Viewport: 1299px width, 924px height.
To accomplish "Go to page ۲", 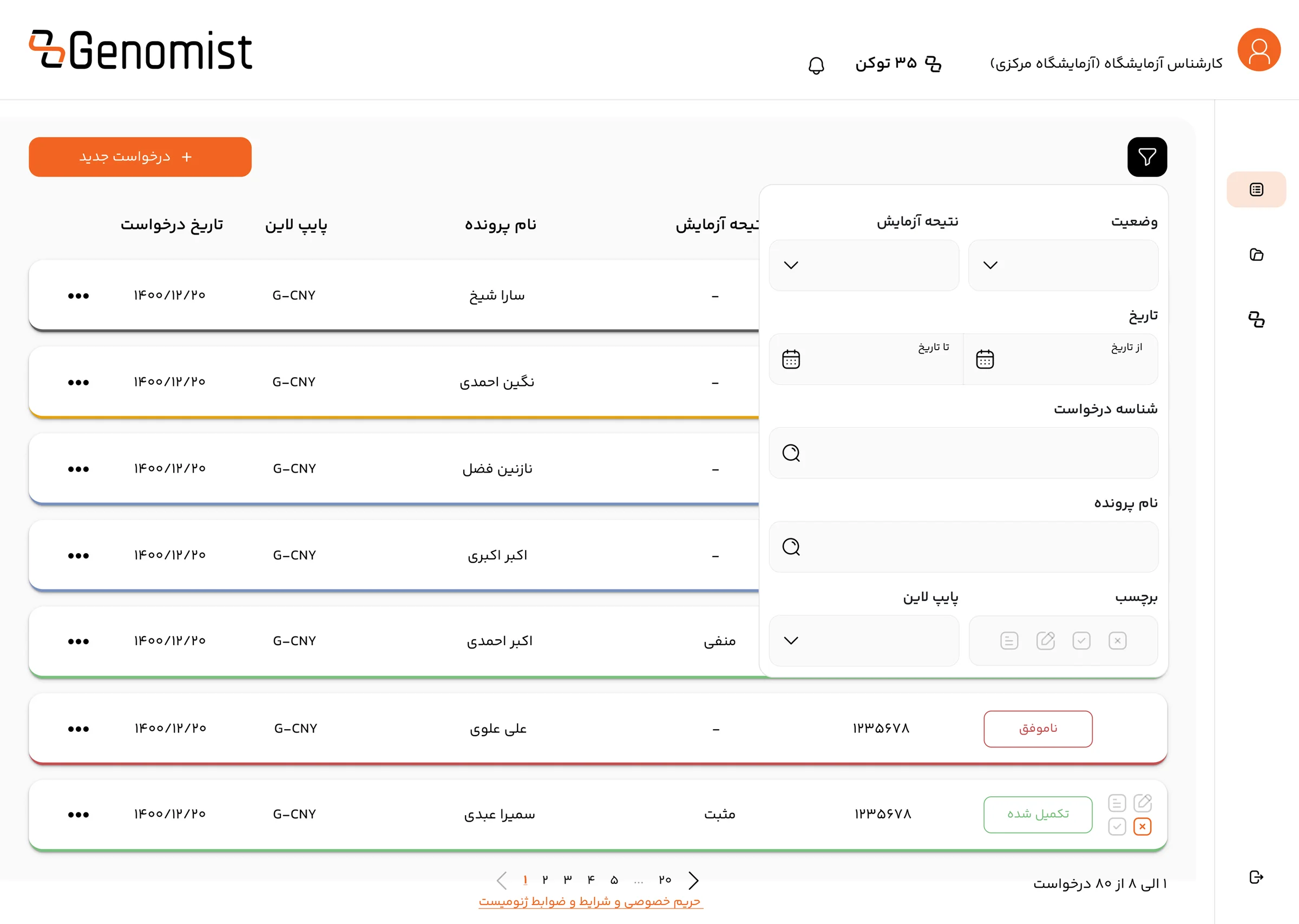I will click(545, 880).
